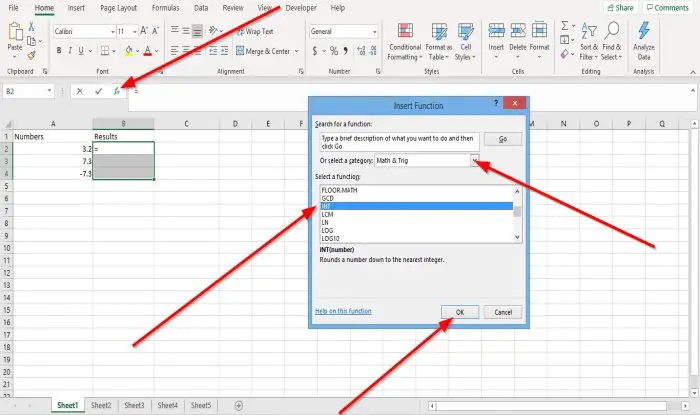Viewport: 700px width, 415px height.
Task: Click function list scroll down arrow
Action: click(517, 237)
